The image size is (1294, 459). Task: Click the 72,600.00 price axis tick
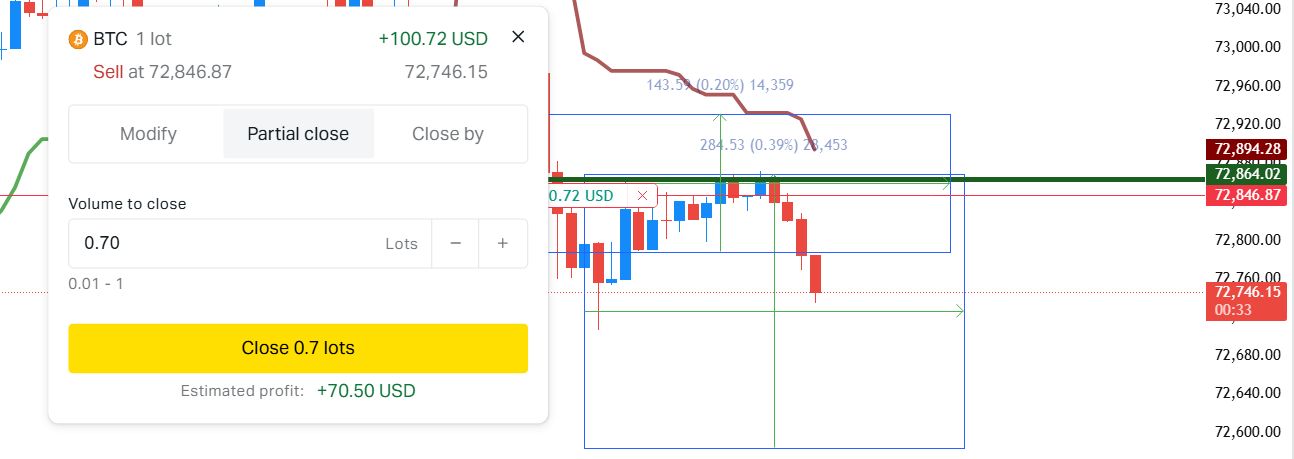click(1247, 432)
